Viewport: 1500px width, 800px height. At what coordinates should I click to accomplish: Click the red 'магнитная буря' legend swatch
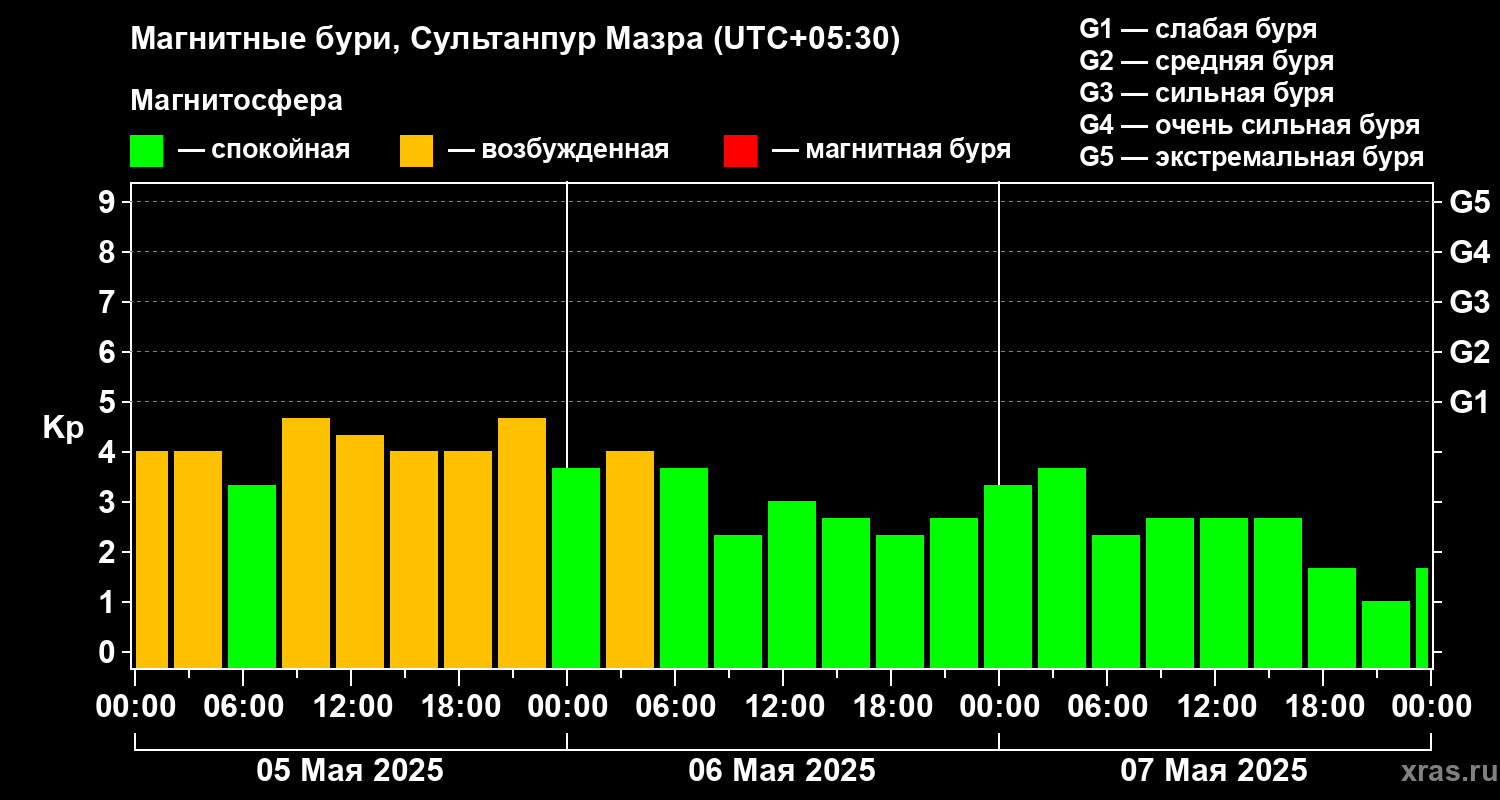740,151
